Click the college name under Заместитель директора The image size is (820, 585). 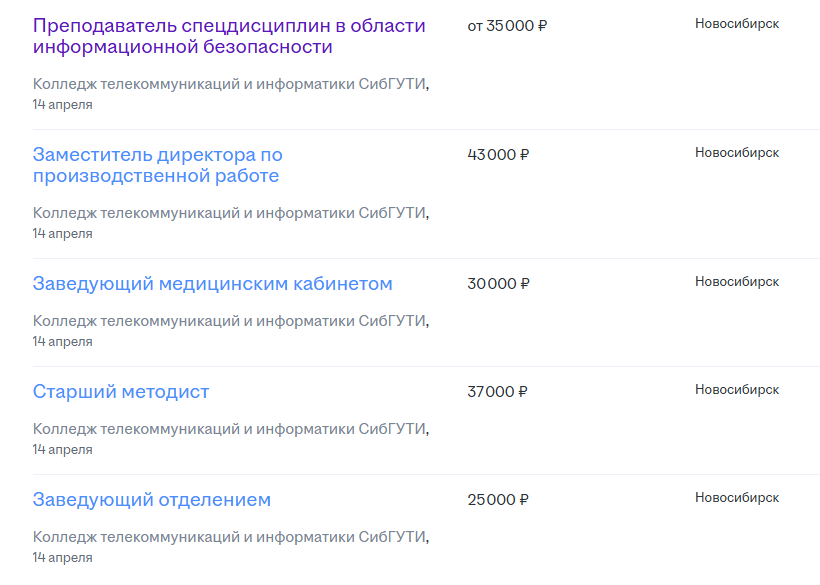230,213
